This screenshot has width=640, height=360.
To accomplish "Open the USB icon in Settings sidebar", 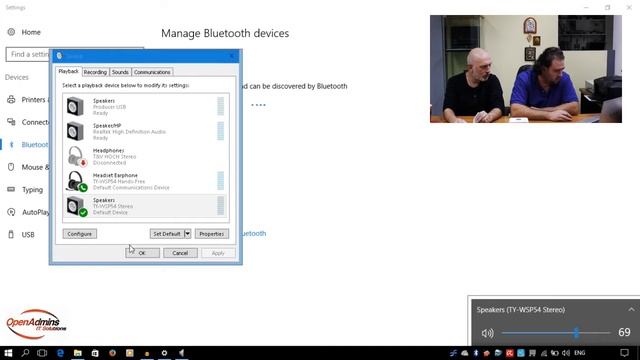I will click(x=11, y=234).
